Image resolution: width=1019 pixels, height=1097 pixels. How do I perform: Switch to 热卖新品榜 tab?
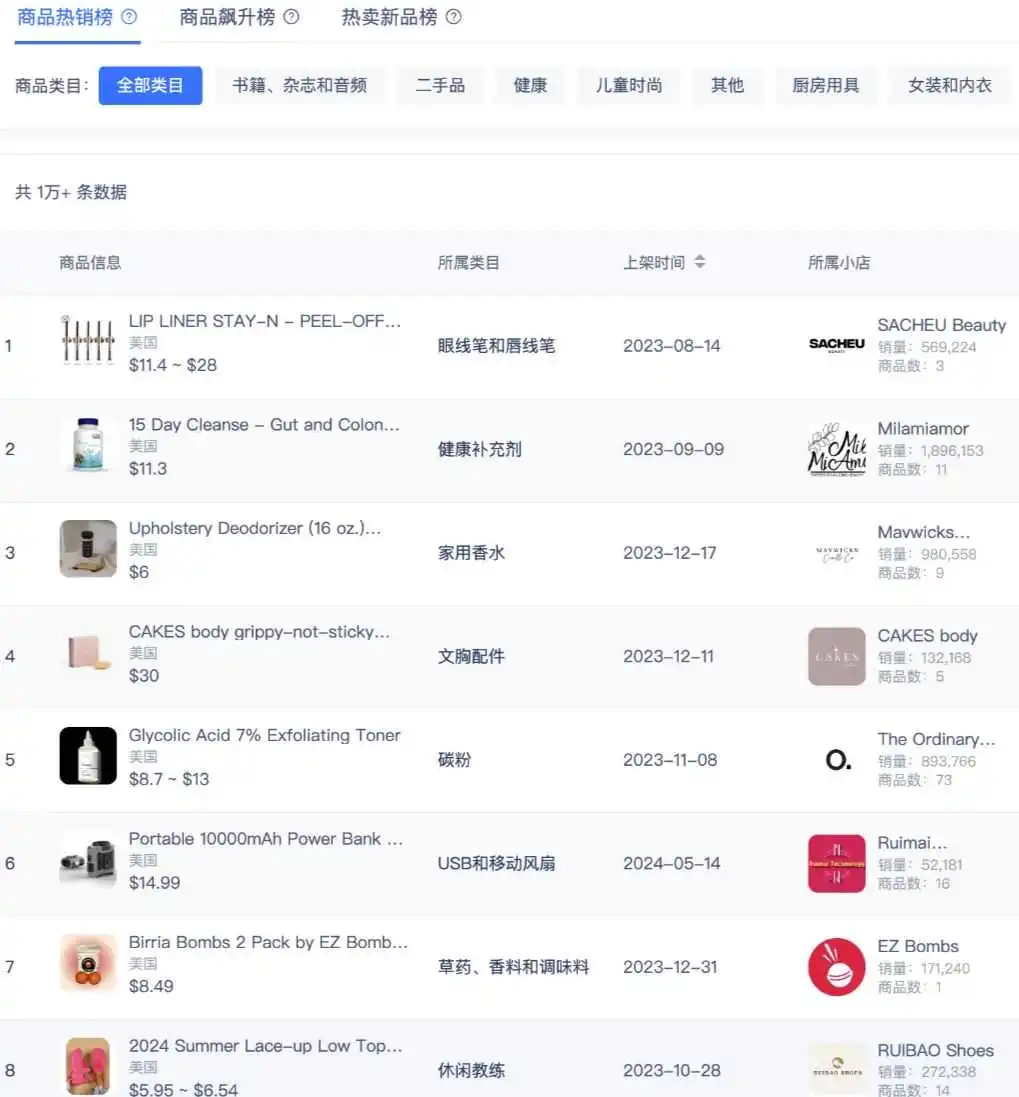389,17
